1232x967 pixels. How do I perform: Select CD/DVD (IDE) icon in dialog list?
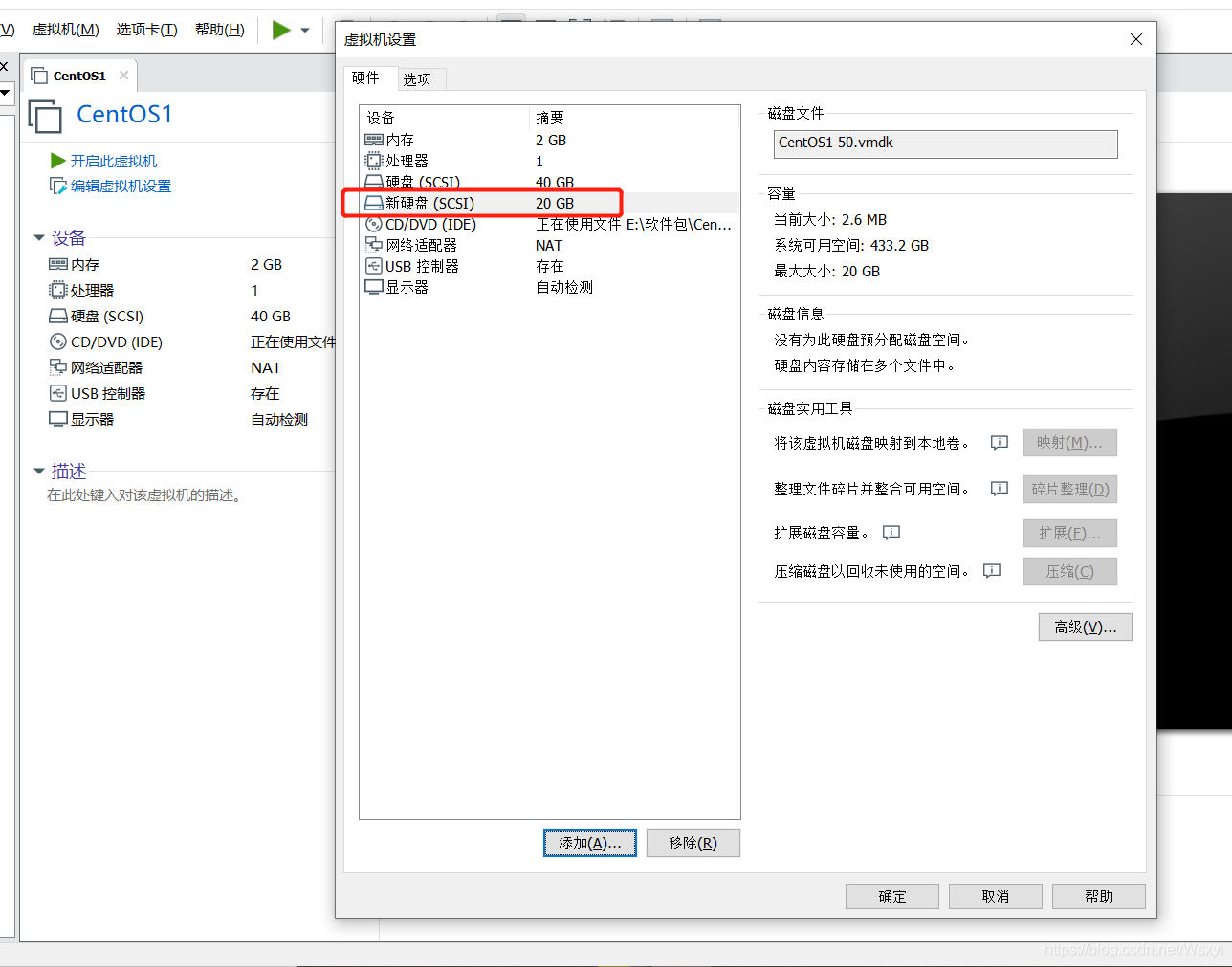pos(374,224)
